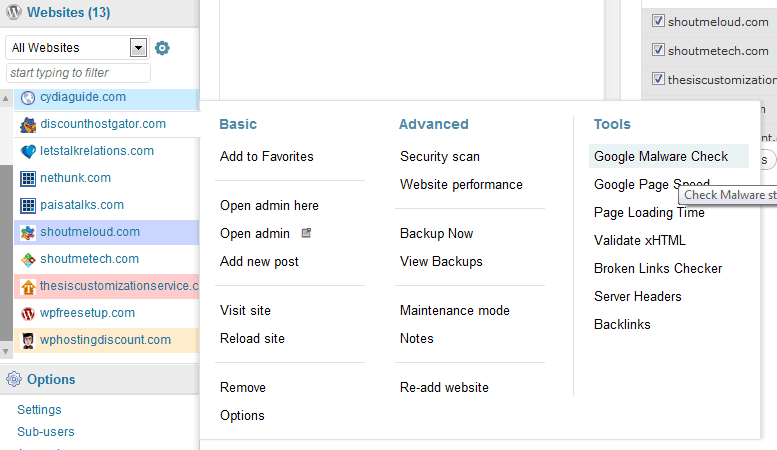Focus the start typing to filter field
The image size is (777, 450).
click(78, 73)
